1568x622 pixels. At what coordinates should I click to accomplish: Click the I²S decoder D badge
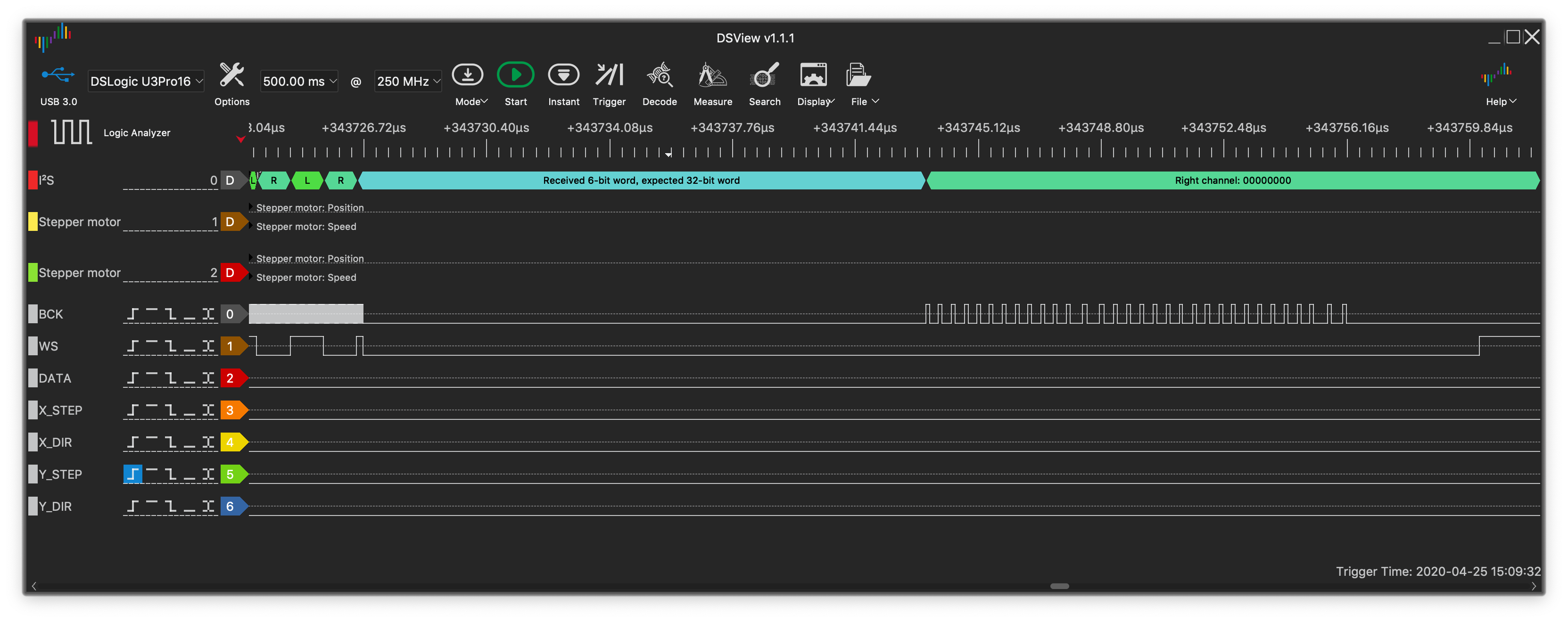point(230,180)
